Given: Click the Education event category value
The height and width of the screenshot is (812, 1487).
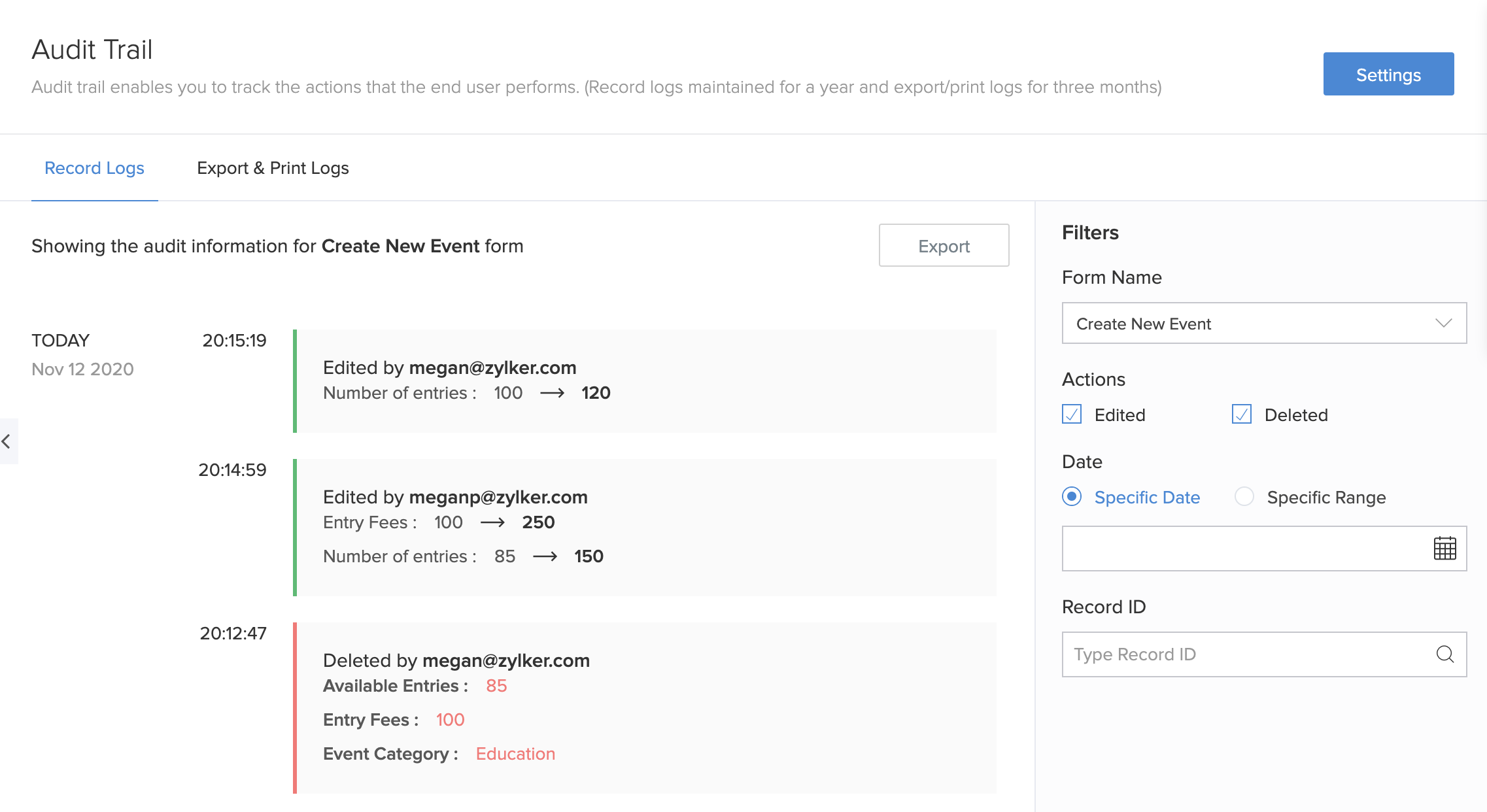Looking at the screenshot, I should 515,754.
